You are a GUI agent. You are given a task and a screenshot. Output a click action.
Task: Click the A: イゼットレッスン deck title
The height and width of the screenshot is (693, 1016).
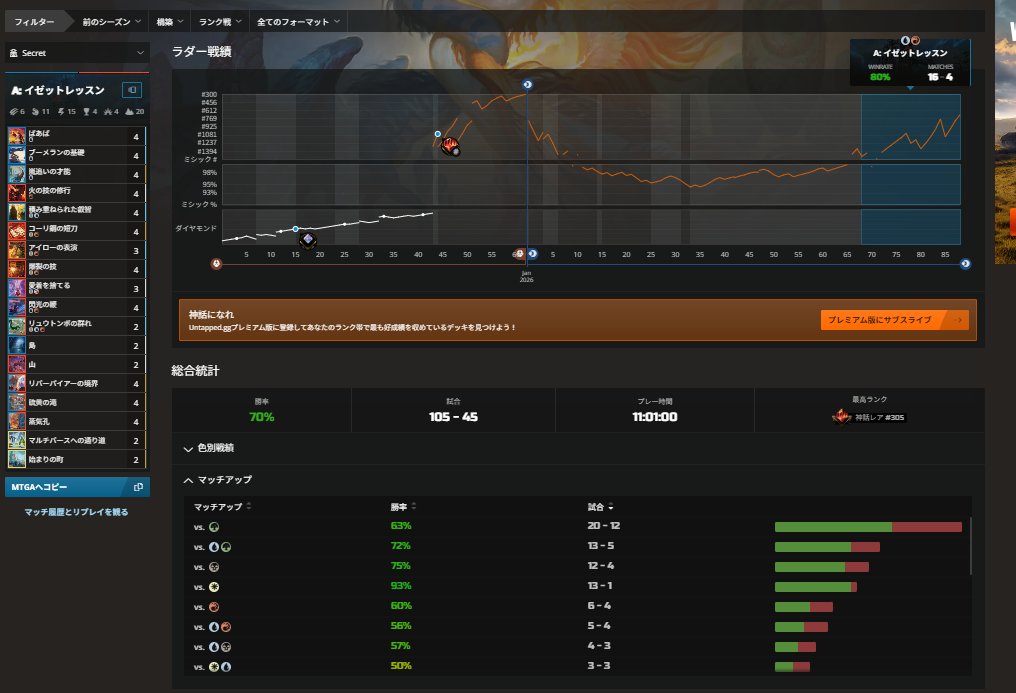tap(58, 90)
